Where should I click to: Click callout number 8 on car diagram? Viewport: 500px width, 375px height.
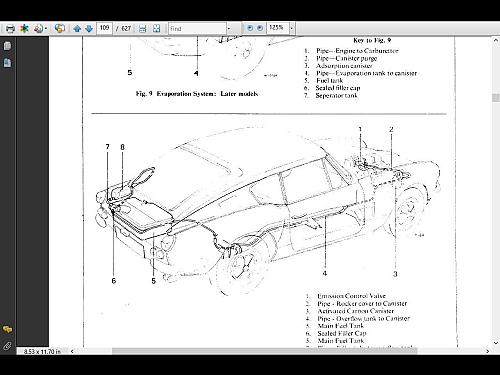click(x=122, y=147)
